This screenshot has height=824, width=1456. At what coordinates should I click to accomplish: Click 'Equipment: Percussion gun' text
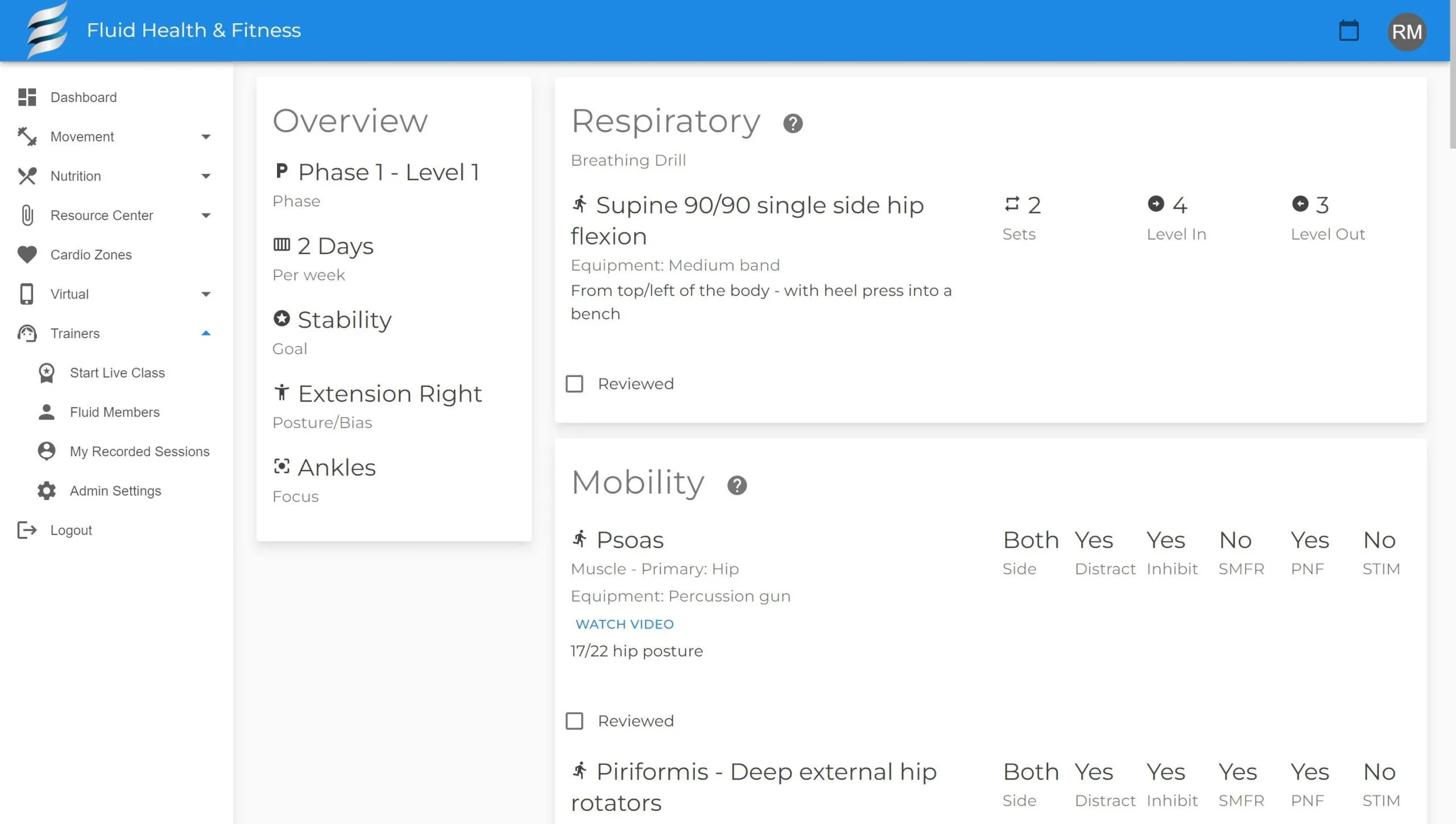(x=680, y=596)
